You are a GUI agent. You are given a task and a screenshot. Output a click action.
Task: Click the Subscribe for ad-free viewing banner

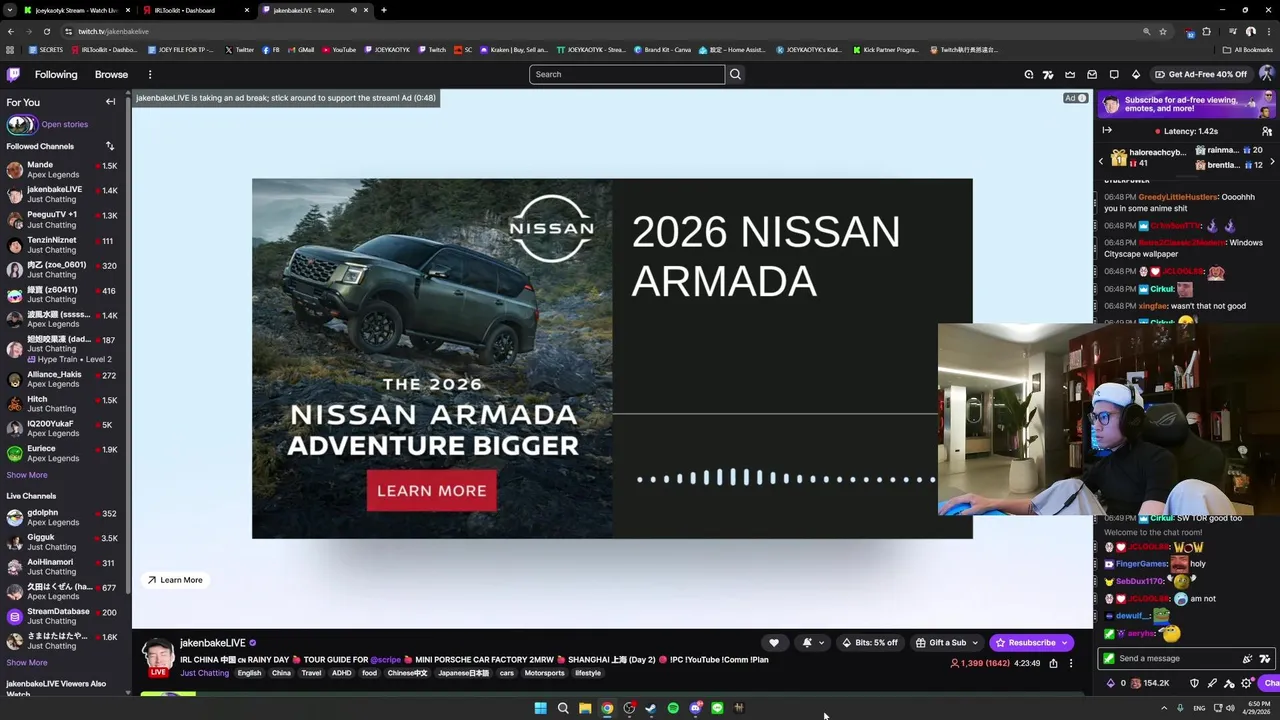(x=1186, y=104)
